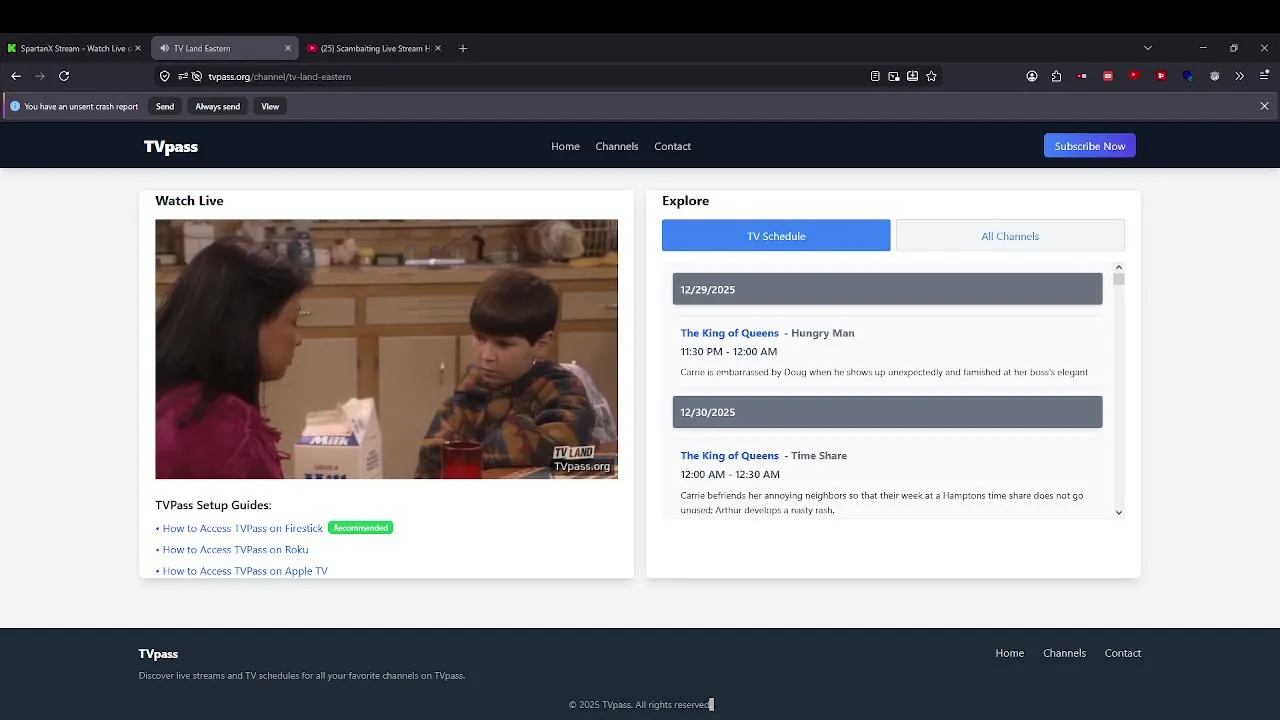Switch to All Channels tab
The height and width of the screenshot is (720, 1280).
(1010, 236)
